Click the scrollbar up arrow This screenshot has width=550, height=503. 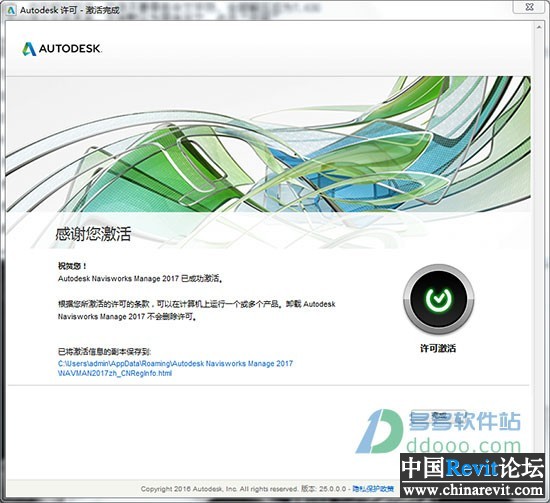539,27
